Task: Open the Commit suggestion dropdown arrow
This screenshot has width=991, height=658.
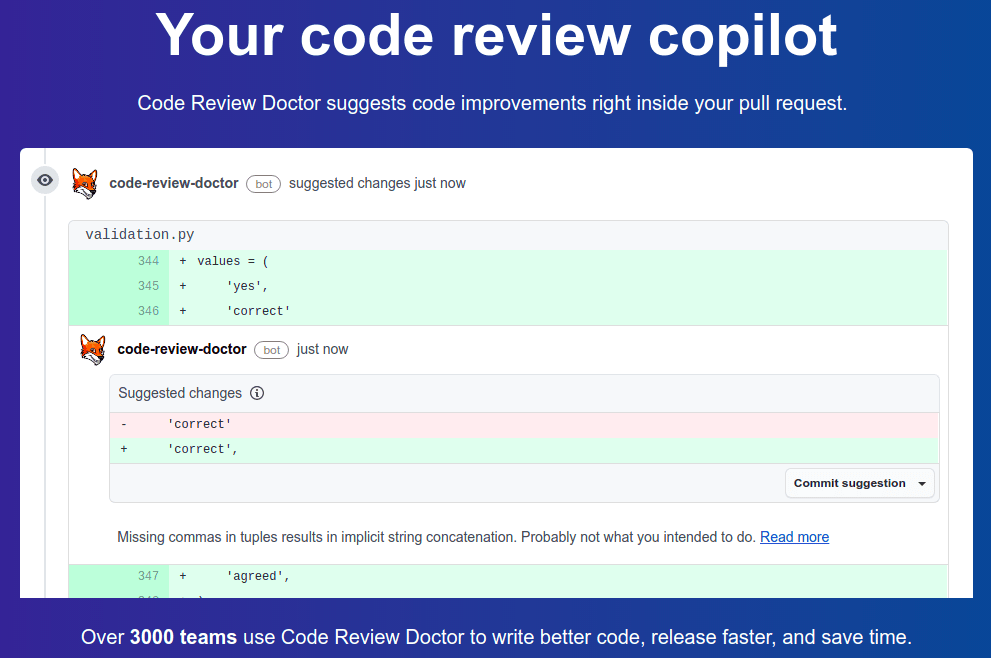Action: pos(922,484)
